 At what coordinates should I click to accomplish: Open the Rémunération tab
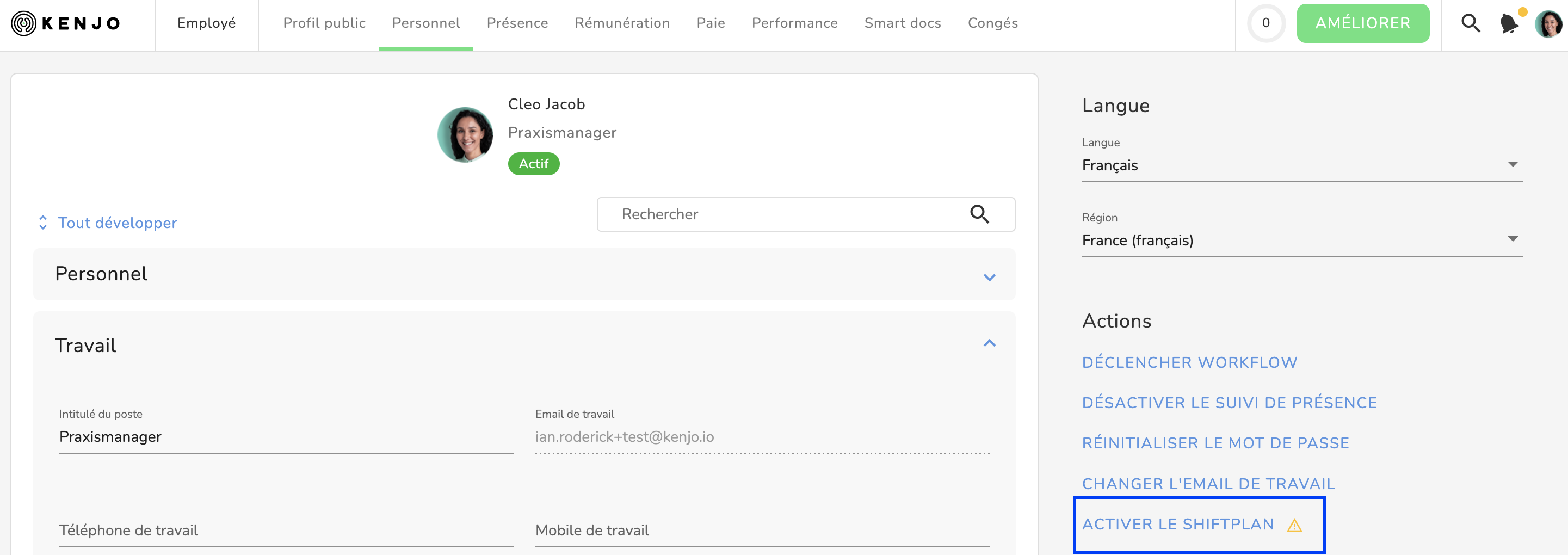click(x=622, y=23)
